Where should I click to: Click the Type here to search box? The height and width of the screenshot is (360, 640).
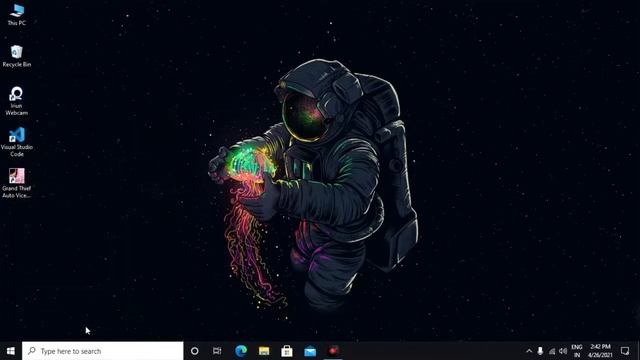102,351
